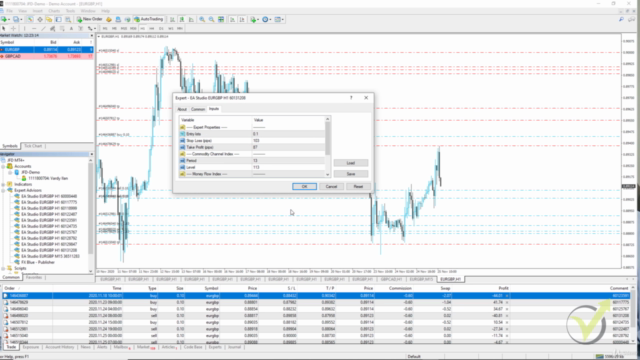This screenshot has height=360, width=640.
Task: Click Reset in the Expert dialog
Action: pyautogui.click(x=358, y=187)
